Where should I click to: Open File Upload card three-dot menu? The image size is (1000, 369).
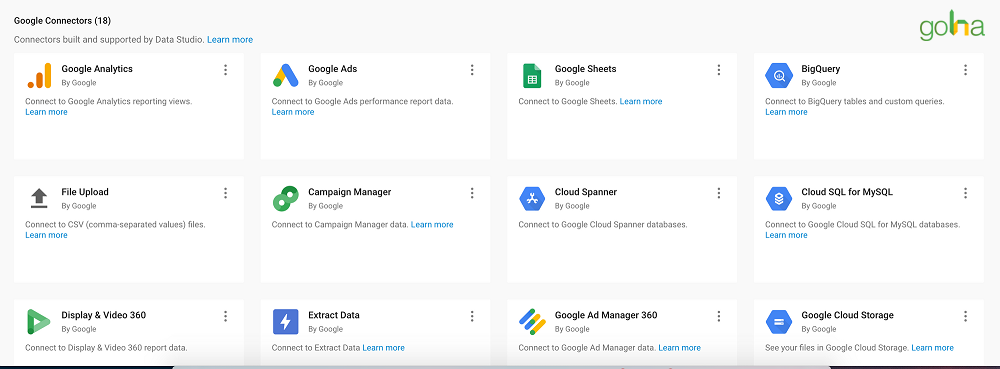[x=225, y=193]
